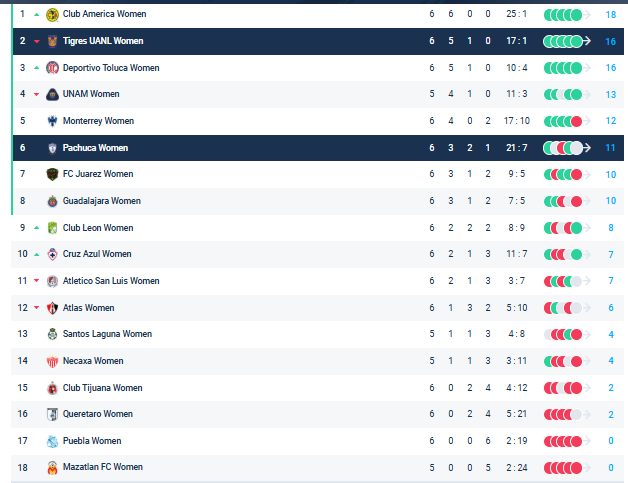Image resolution: width=628 pixels, height=483 pixels.
Task: Click Club America Women's 18 points value
Action: [x=611, y=14]
